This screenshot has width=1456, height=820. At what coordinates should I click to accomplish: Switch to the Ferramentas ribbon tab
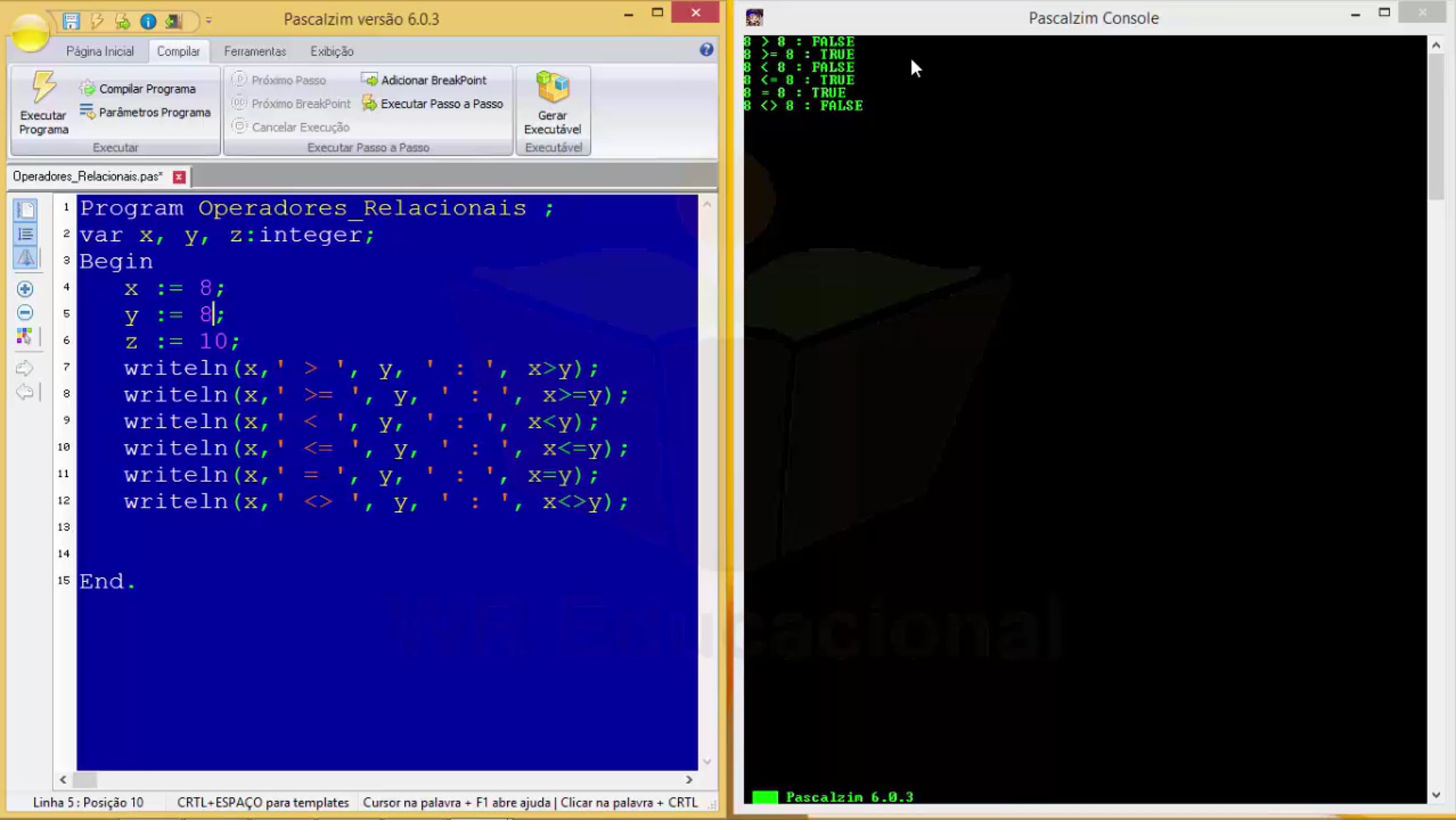(x=255, y=52)
